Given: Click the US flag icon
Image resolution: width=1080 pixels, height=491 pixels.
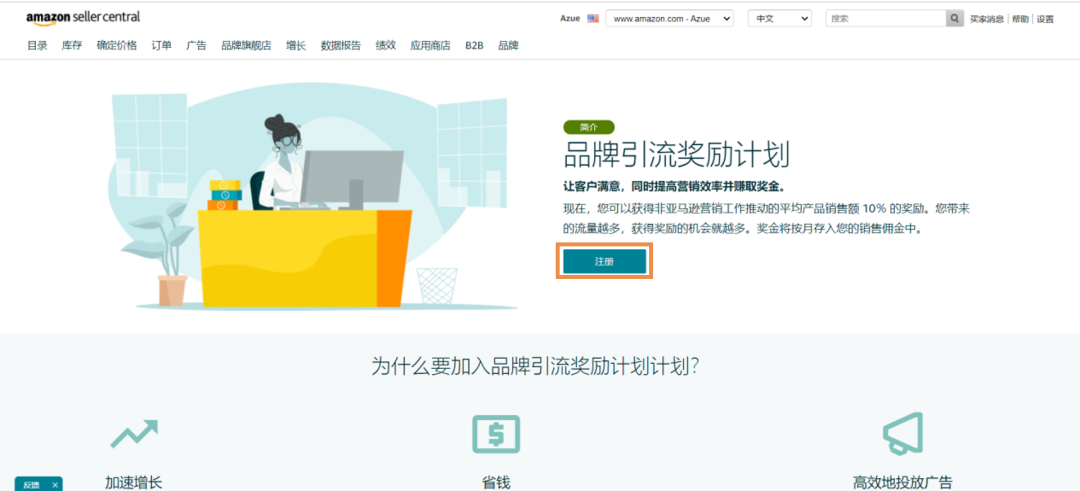Looking at the screenshot, I should pyautogui.click(x=593, y=19).
